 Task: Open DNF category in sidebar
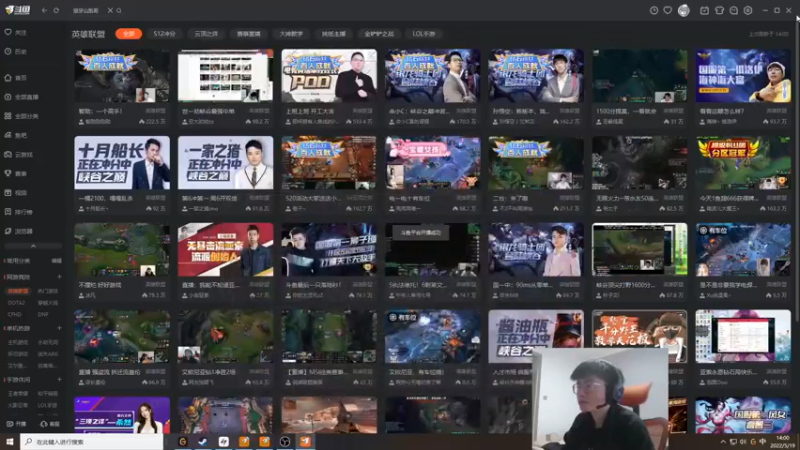pos(43,314)
